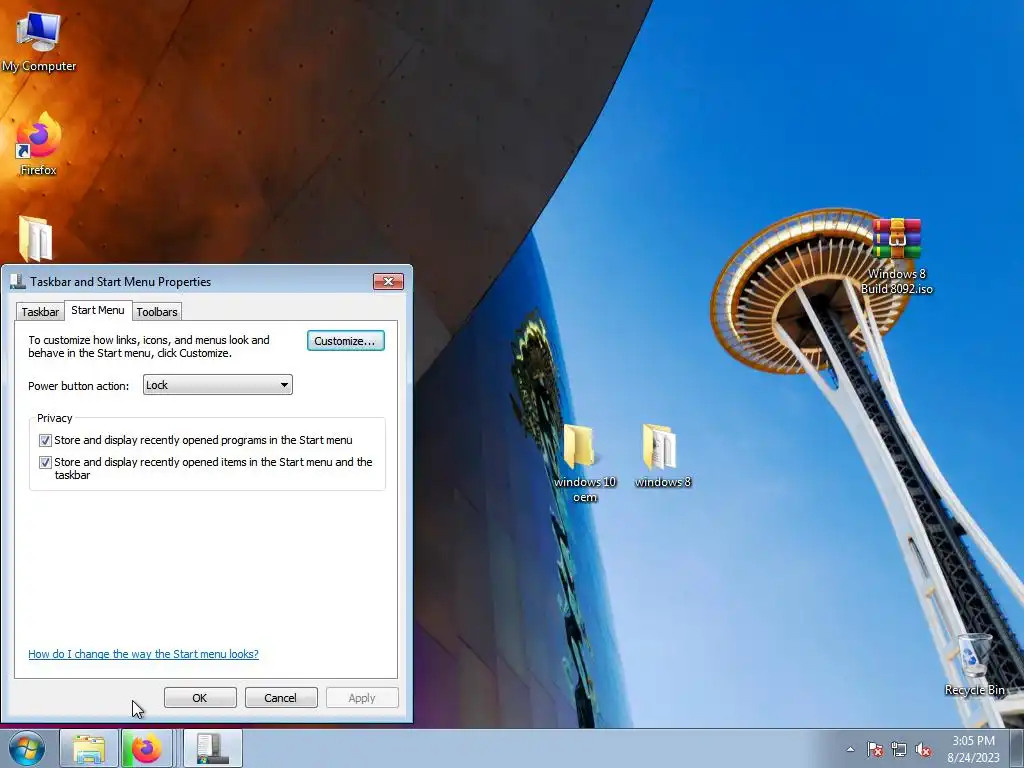The height and width of the screenshot is (768, 1024).
Task: Switch to Firefox in the taskbar
Action: coord(147,748)
